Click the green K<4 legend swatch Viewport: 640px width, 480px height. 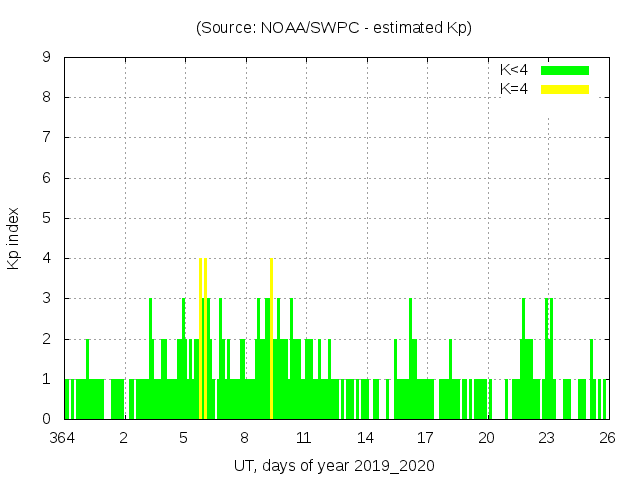pyautogui.click(x=565, y=70)
